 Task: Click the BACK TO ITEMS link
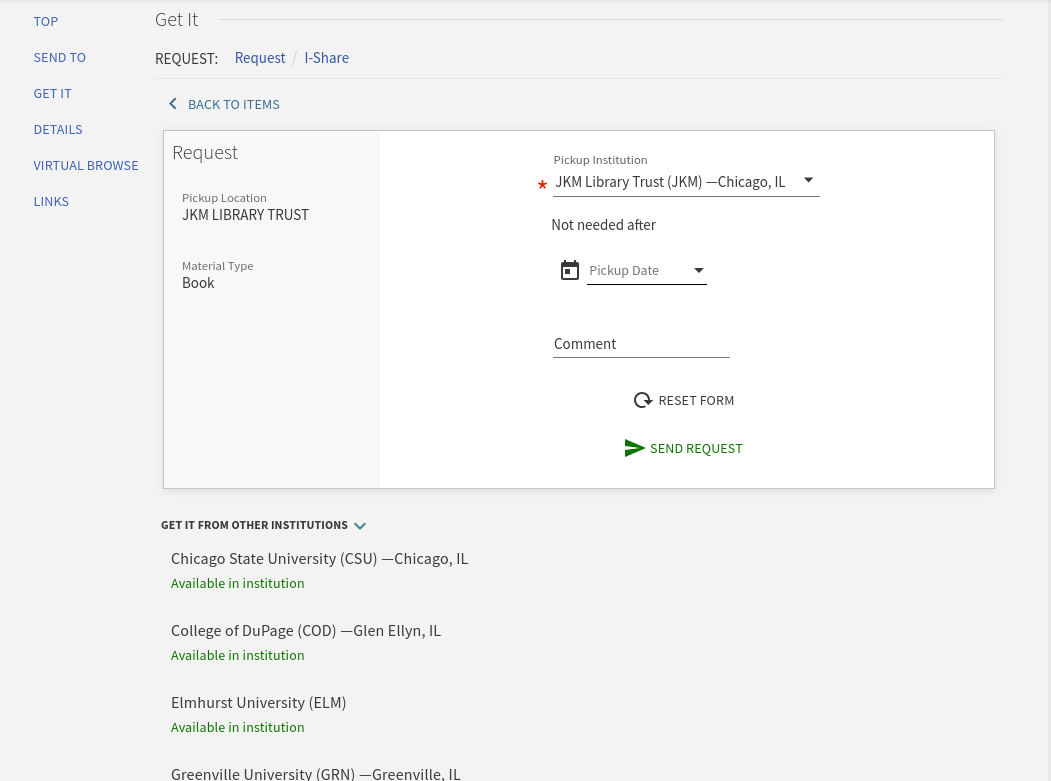[233, 104]
